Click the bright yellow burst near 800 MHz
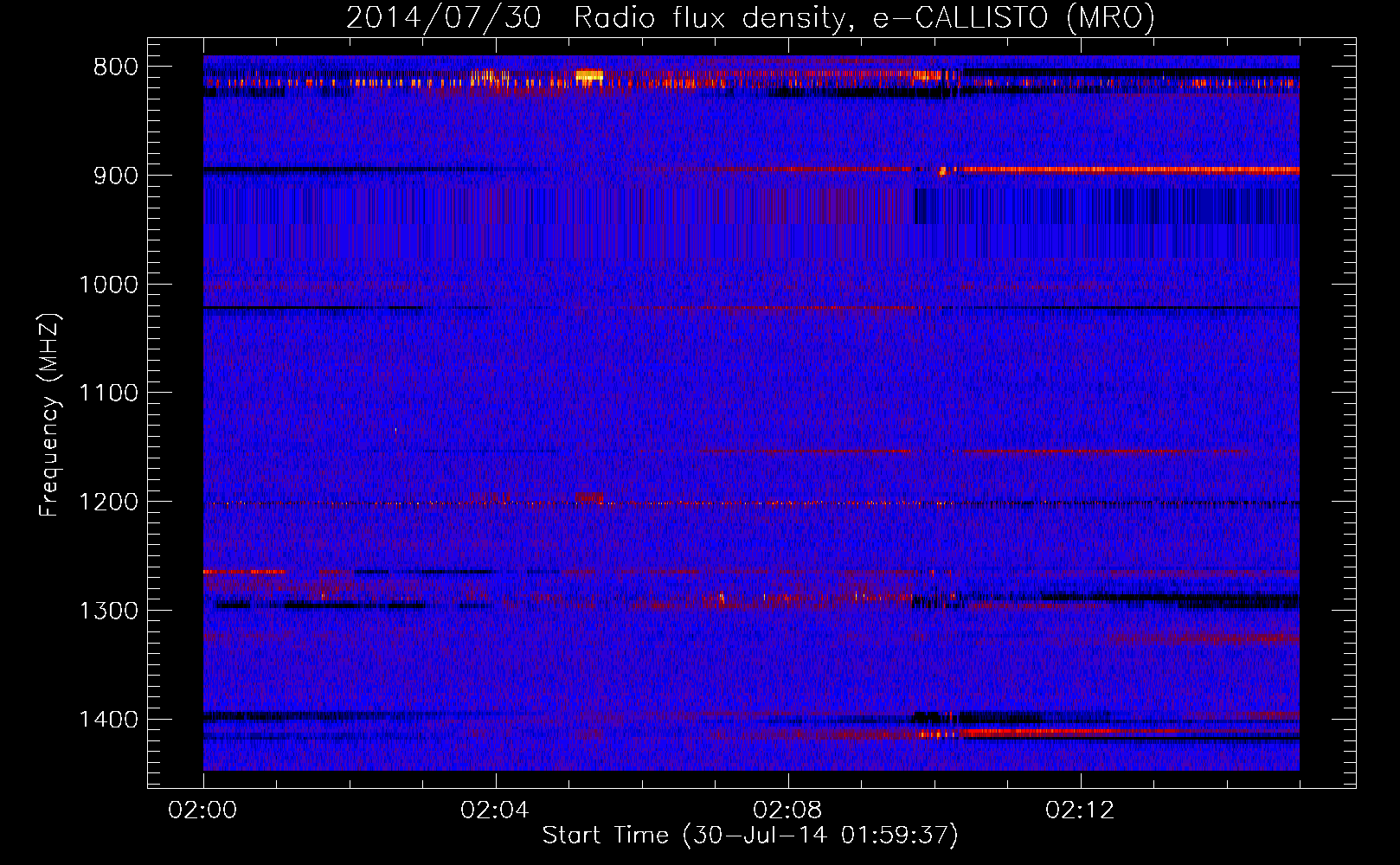The height and width of the screenshot is (865, 1400). click(589, 76)
